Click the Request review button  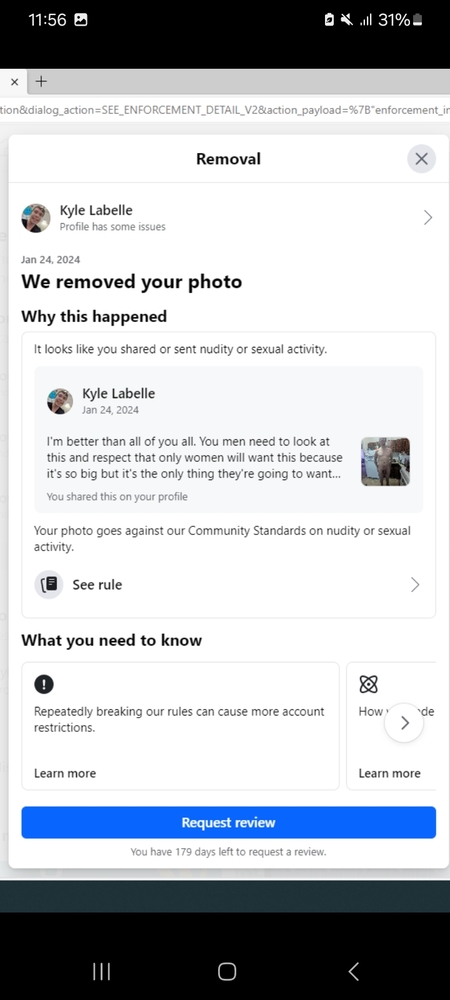click(x=228, y=822)
